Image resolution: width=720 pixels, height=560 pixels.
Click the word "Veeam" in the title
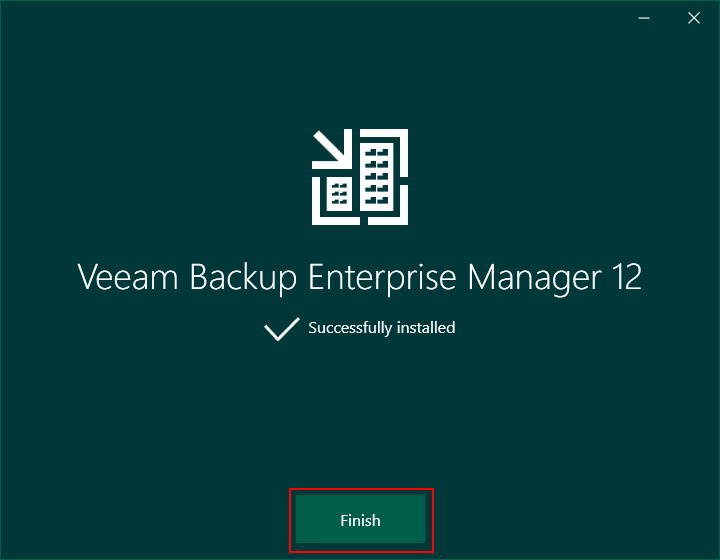click(x=128, y=277)
